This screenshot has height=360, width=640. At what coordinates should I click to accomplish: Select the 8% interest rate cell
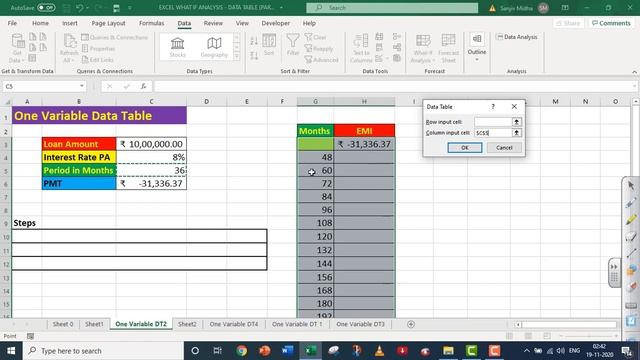click(x=151, y=157)
